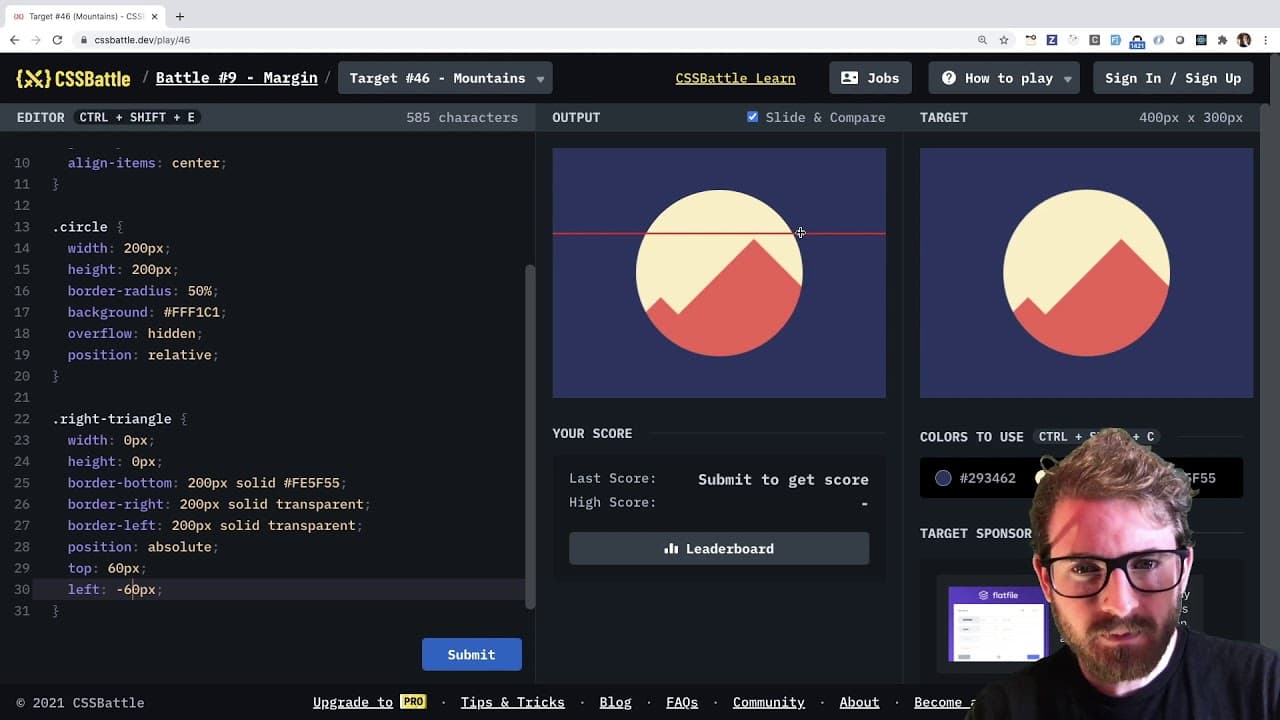Click the lock icon in the address bar
Viewport: 1280px width, 720px height.
(x=85, y=40)
